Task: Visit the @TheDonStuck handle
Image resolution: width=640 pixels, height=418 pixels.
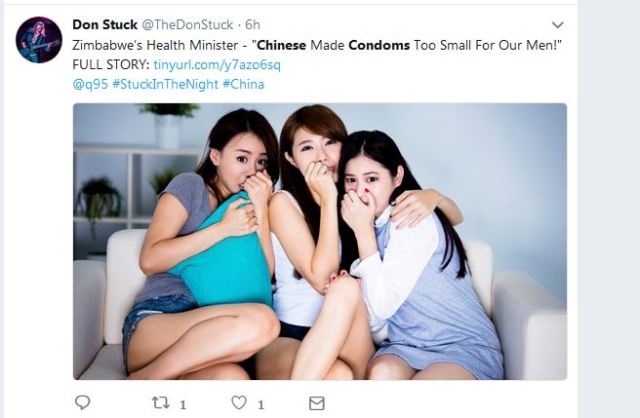Action: (x=187, y=24)
